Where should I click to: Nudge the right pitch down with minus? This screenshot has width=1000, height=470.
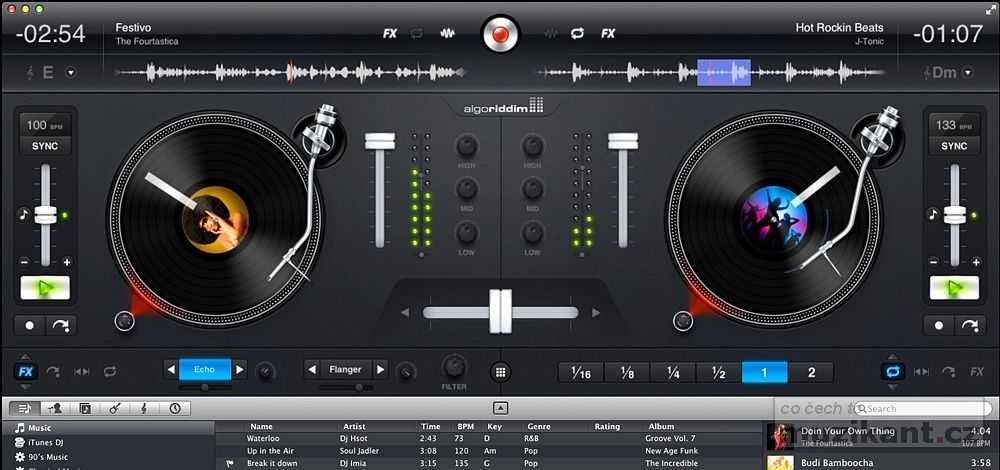point(933,261)
